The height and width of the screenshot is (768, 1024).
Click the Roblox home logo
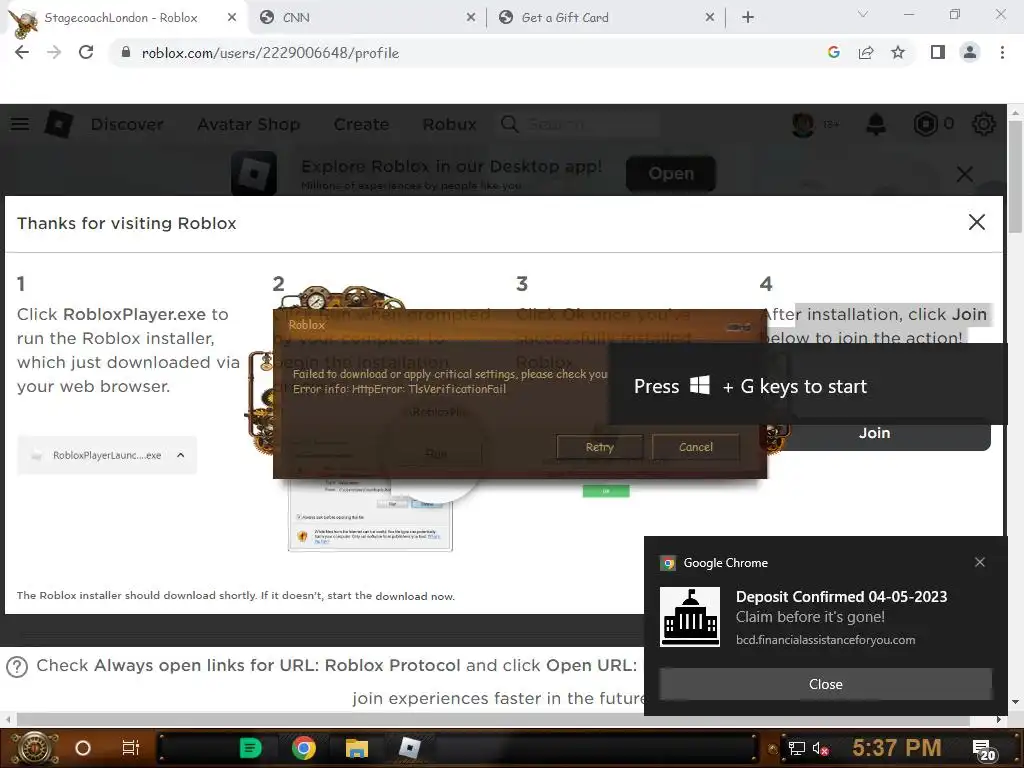(x=59, y=123)
